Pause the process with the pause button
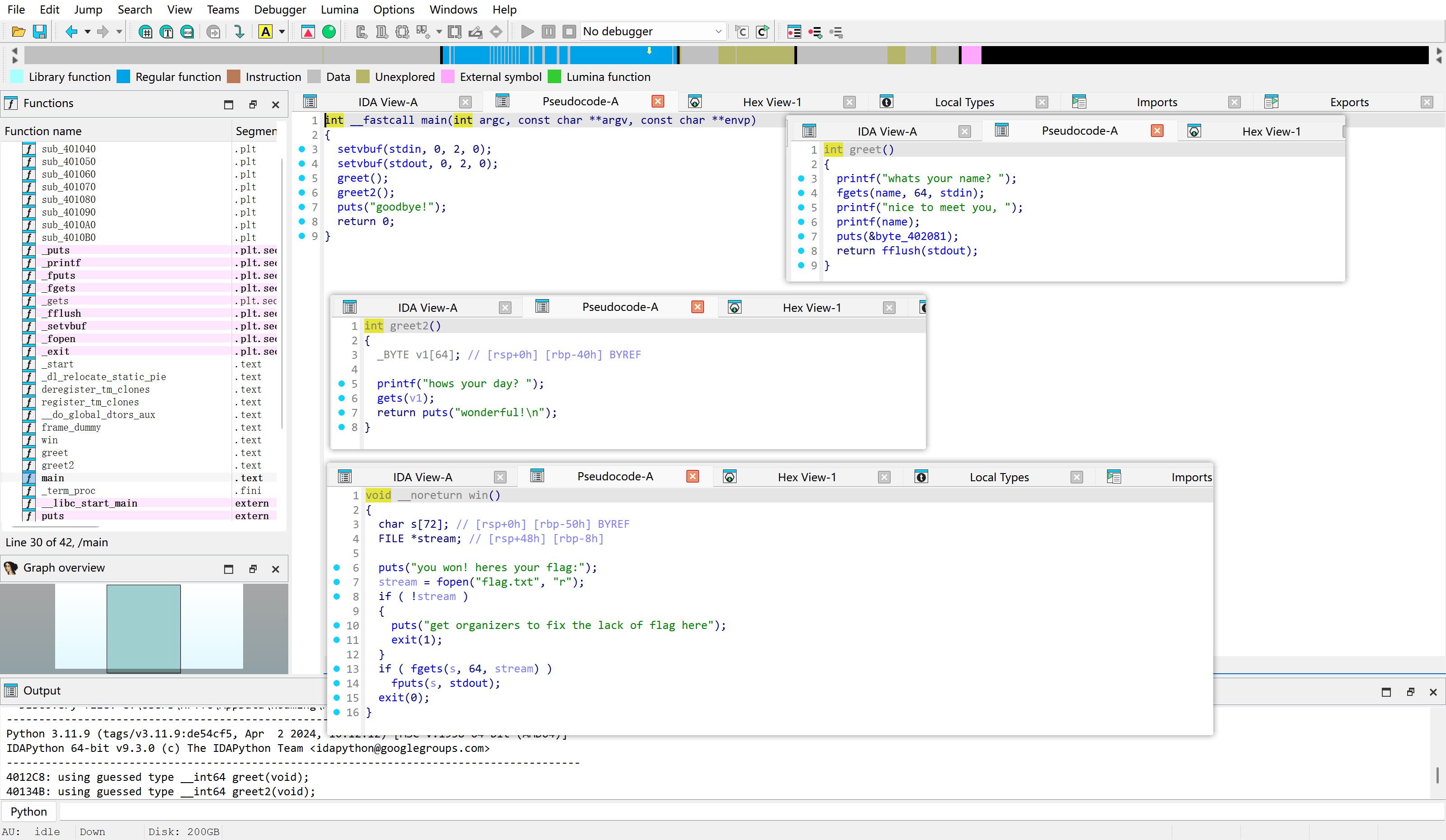The image size is (1446, 840). (549, 32)
